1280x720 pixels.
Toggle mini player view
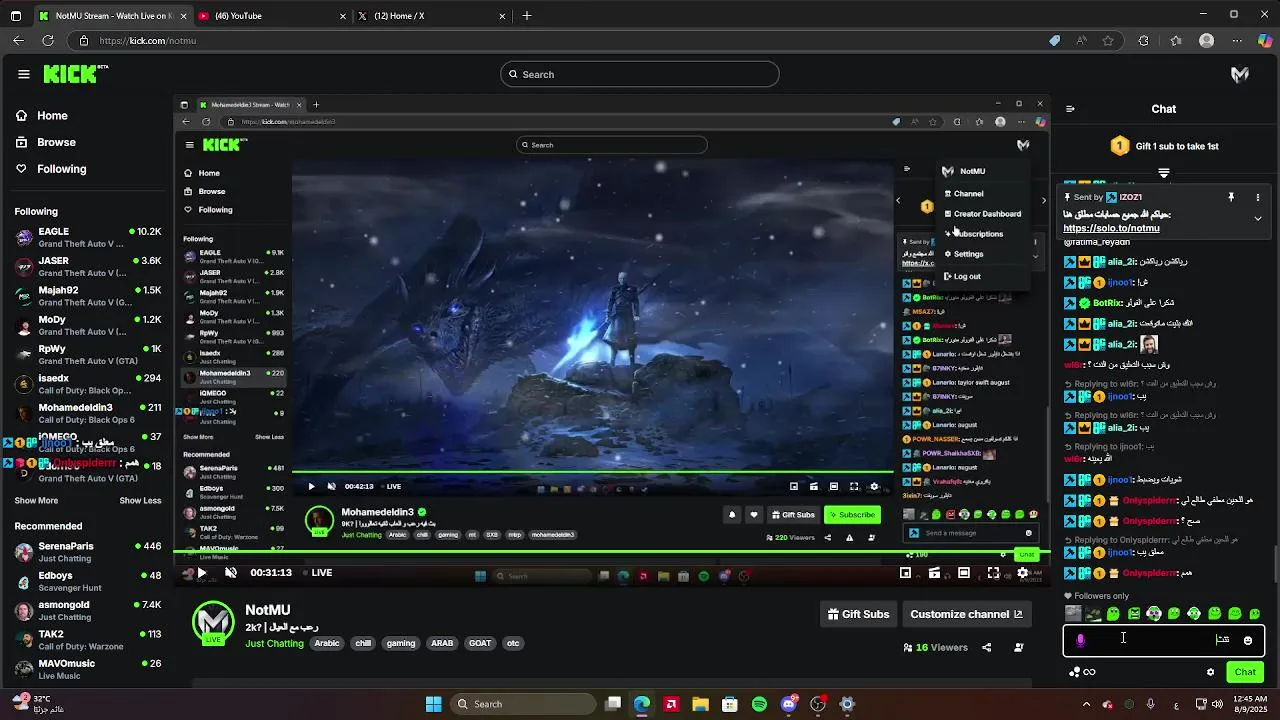[905, 573]
